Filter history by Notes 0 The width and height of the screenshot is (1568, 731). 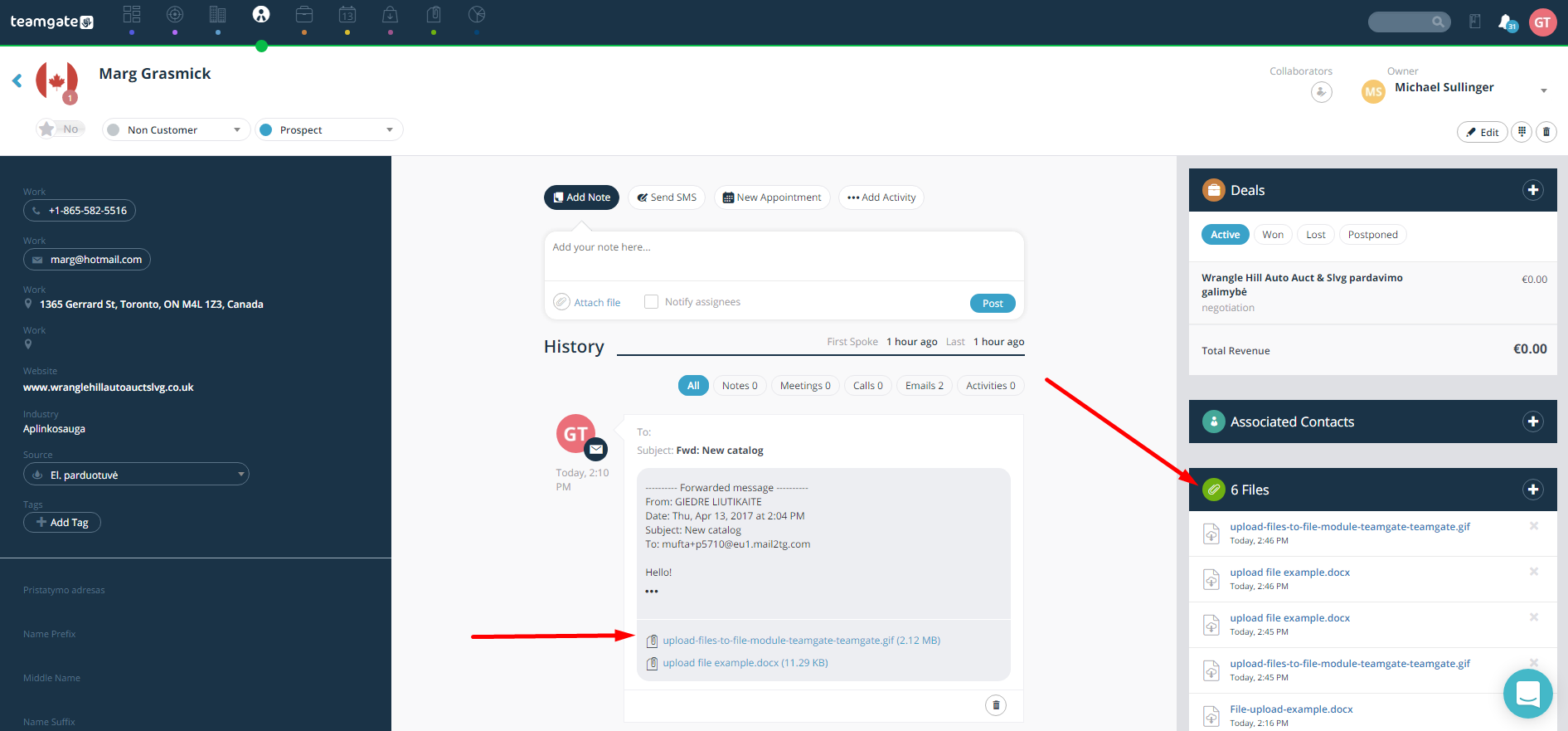740,386
